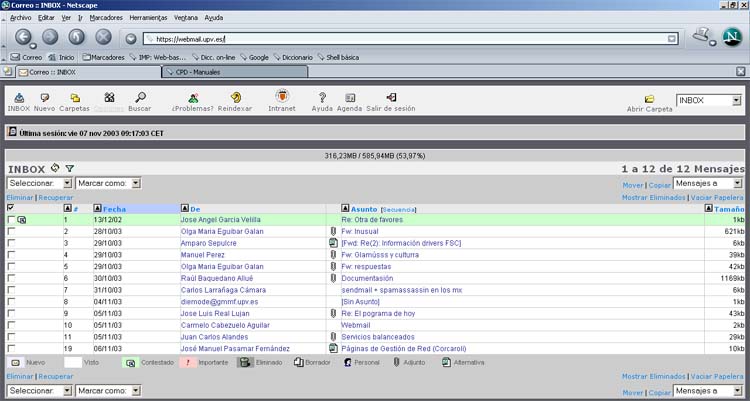Click the sort arrow icon before Tamaño column

coord(709,208)
